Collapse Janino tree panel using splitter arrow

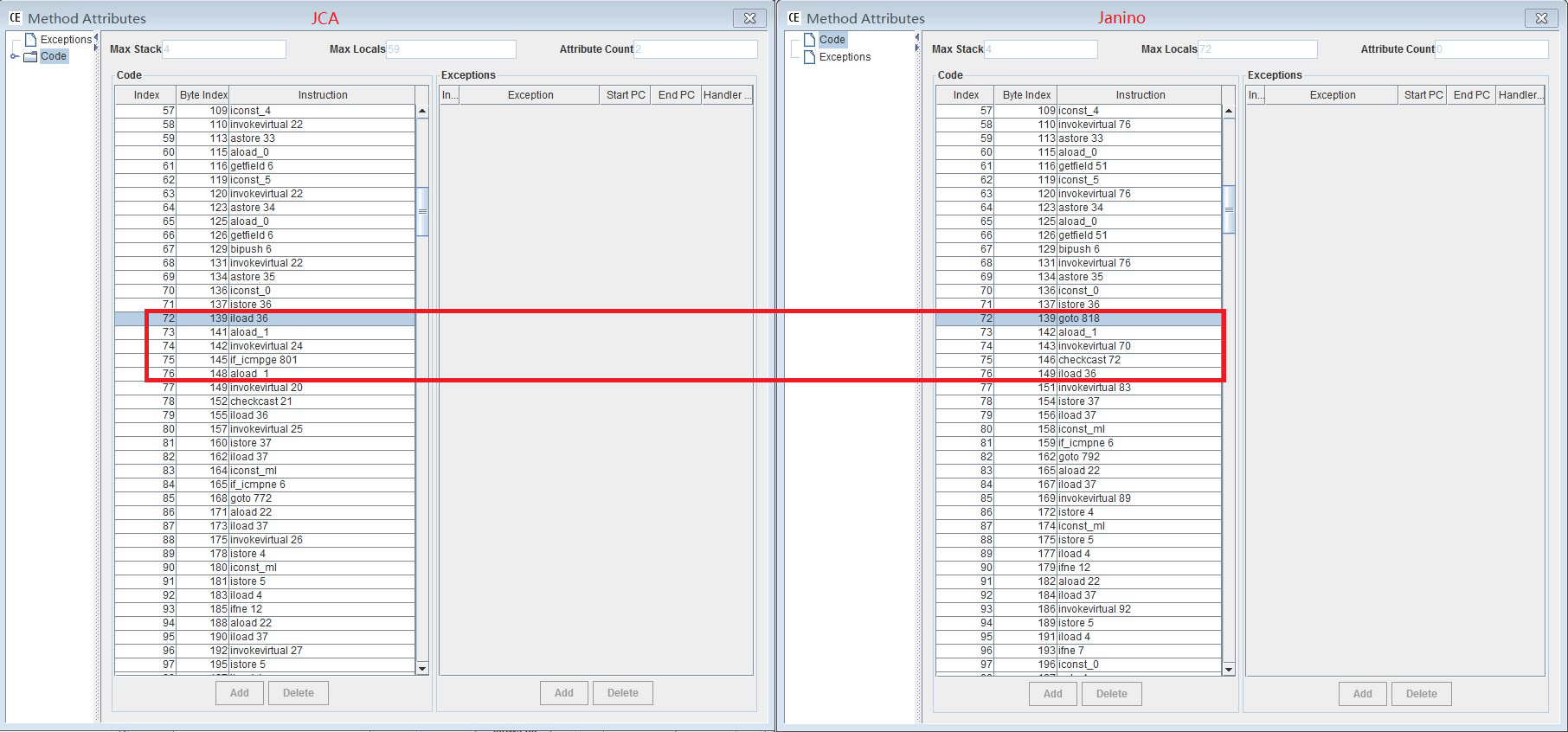(x=917, y=37)
